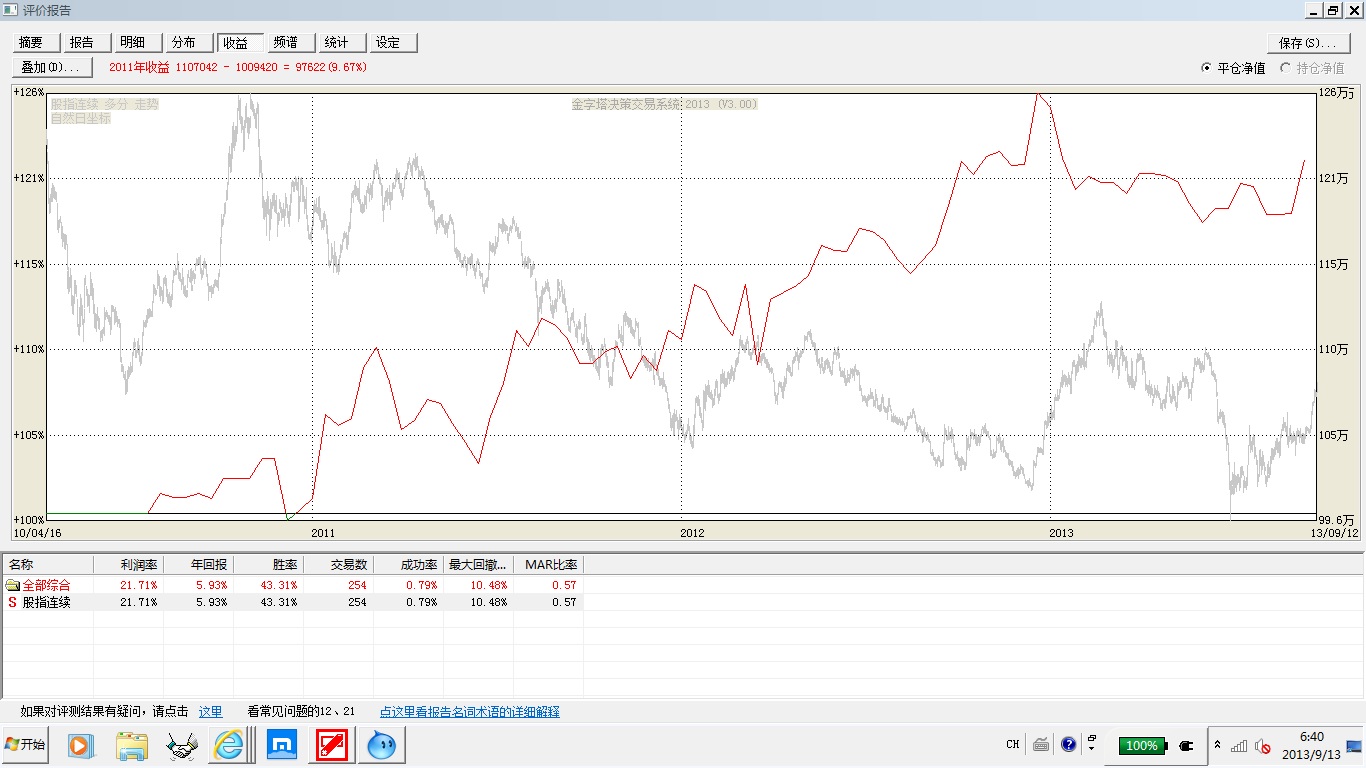Open the red pencil app in taskbar
Viewport: 1366px width, 768px height.
331,745
